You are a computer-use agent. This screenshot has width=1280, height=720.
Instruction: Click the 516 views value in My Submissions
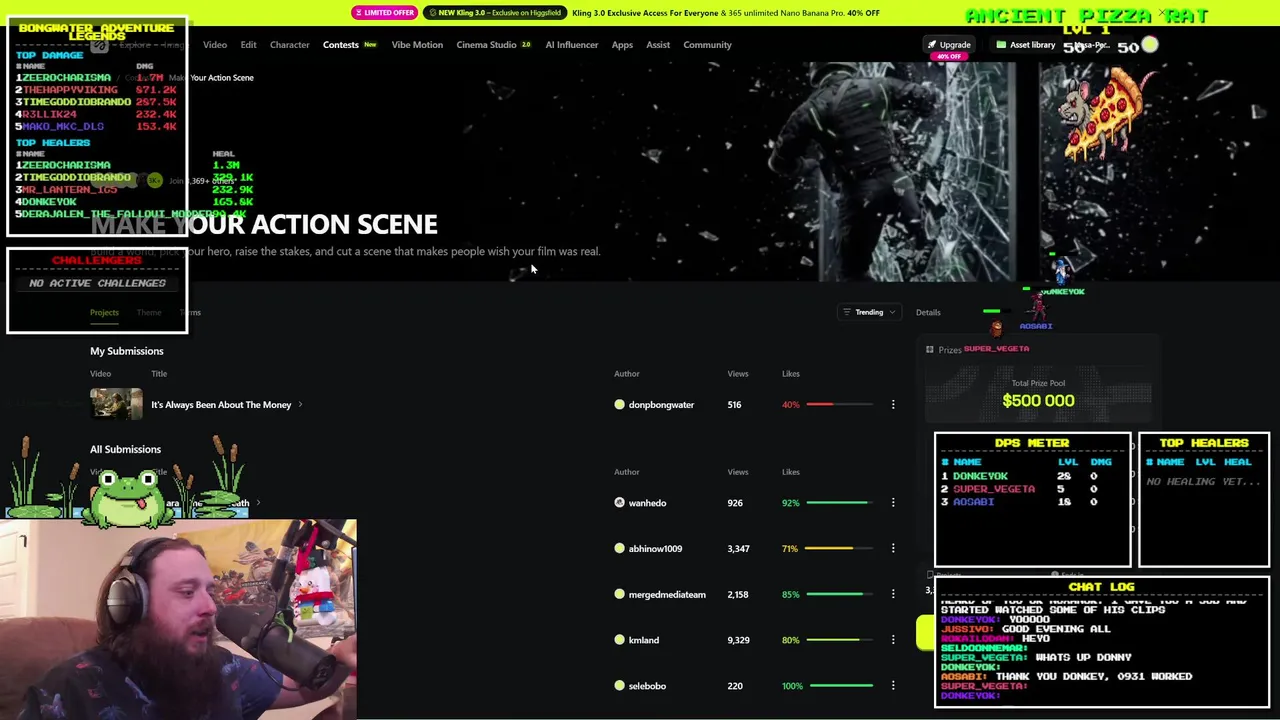(x=734, y=405)
